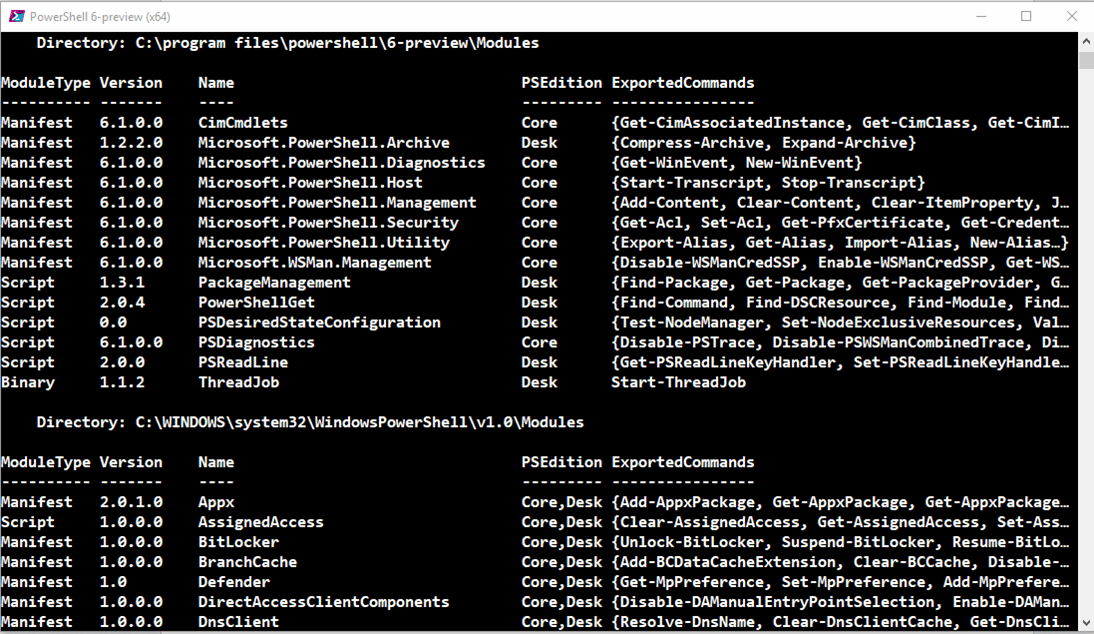Click the WindowsPowerShell v1.0 Modules directory path
The height and width of the screenshot is (634, 1094).
click(x=359, y=423)
